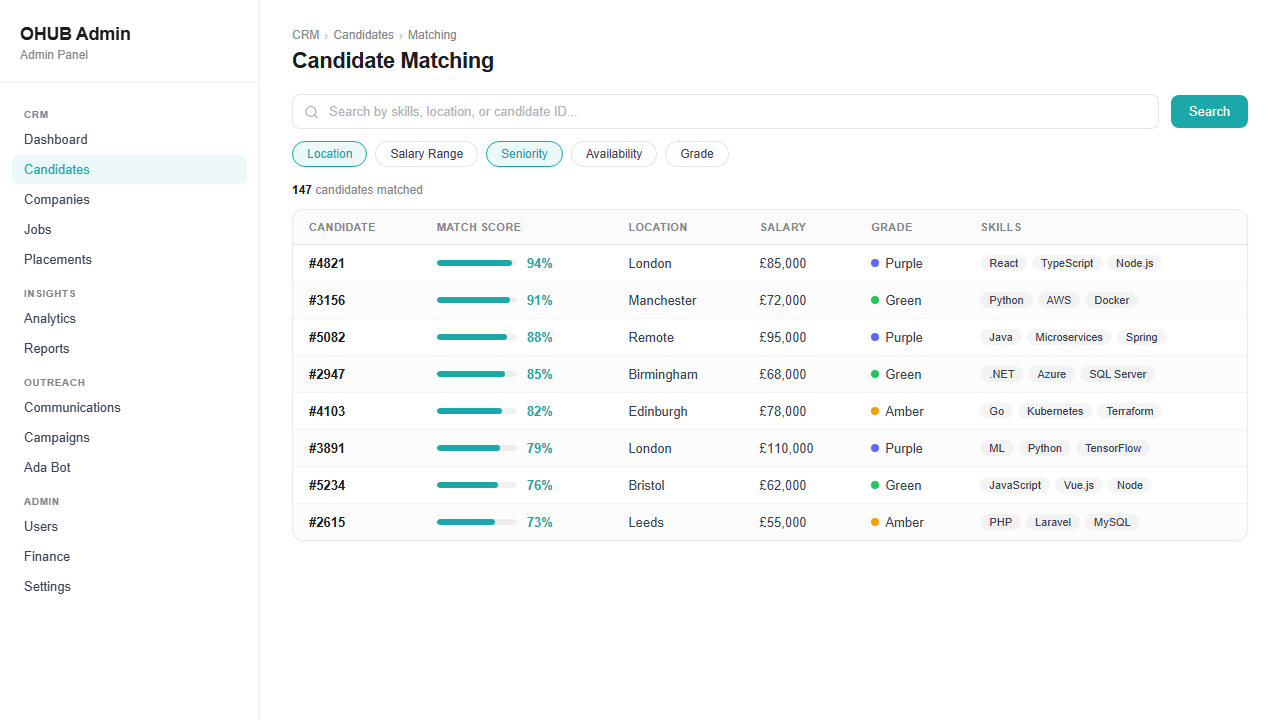This screenshot has height=720, width=1280.
Task: Click the React skill tag
Action: click(x=1004, y=264)
